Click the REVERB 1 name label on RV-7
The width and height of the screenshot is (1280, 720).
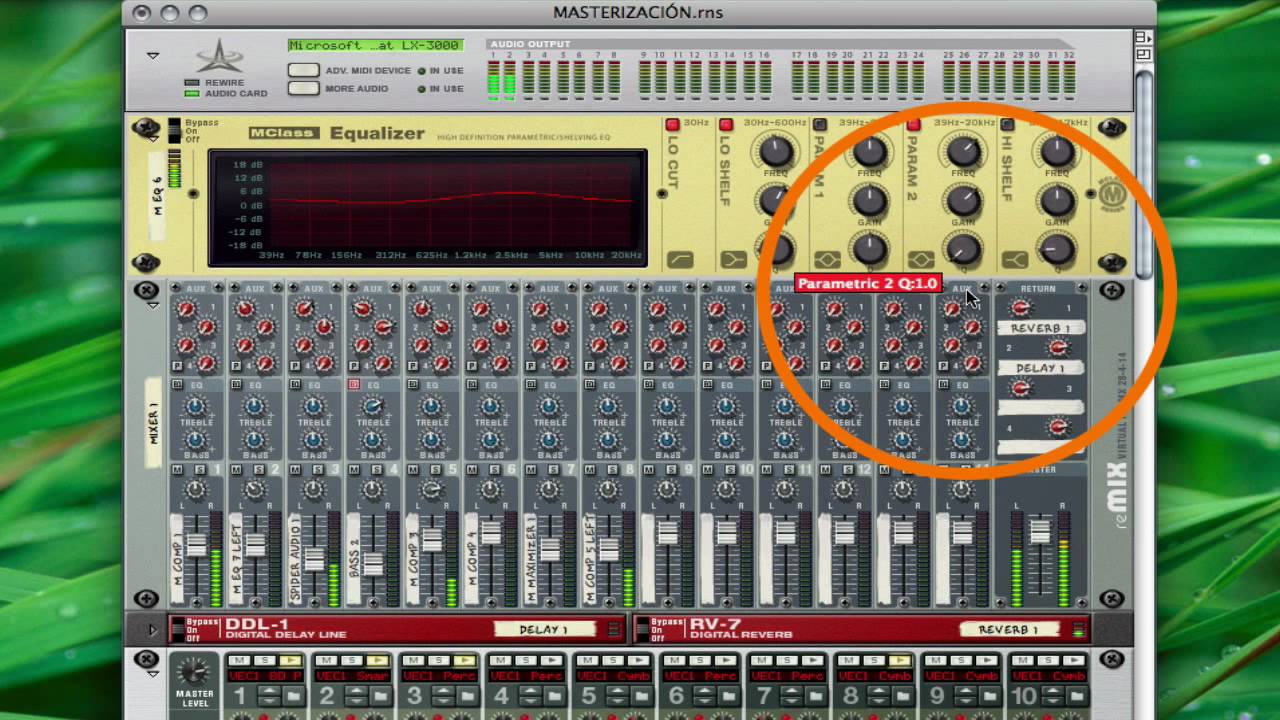(1010, 629)
